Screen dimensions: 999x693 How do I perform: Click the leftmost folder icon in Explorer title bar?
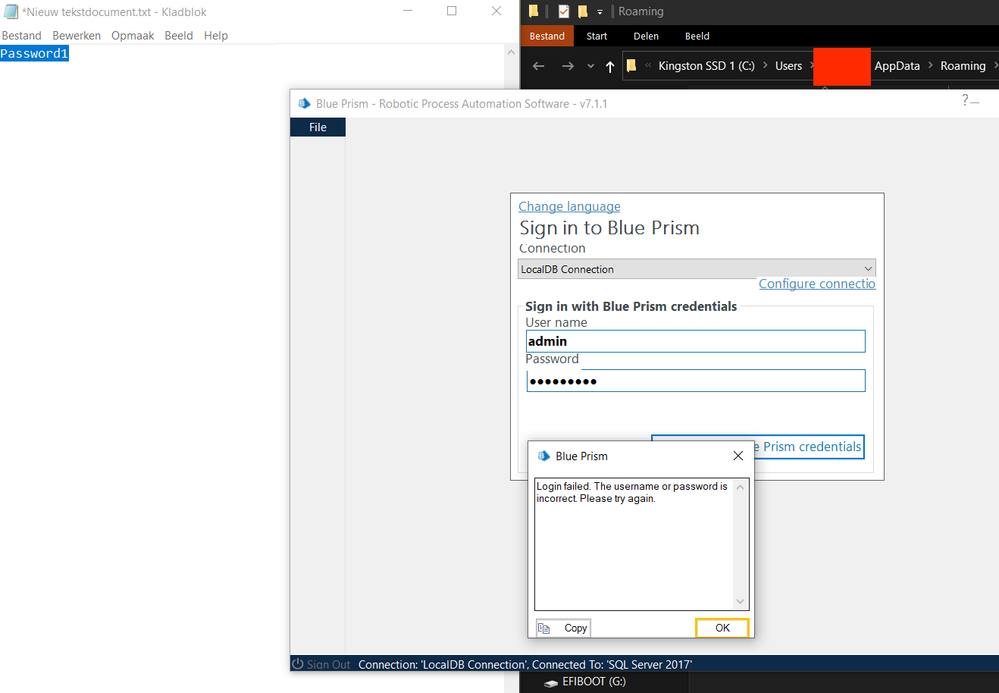(534, 11)
